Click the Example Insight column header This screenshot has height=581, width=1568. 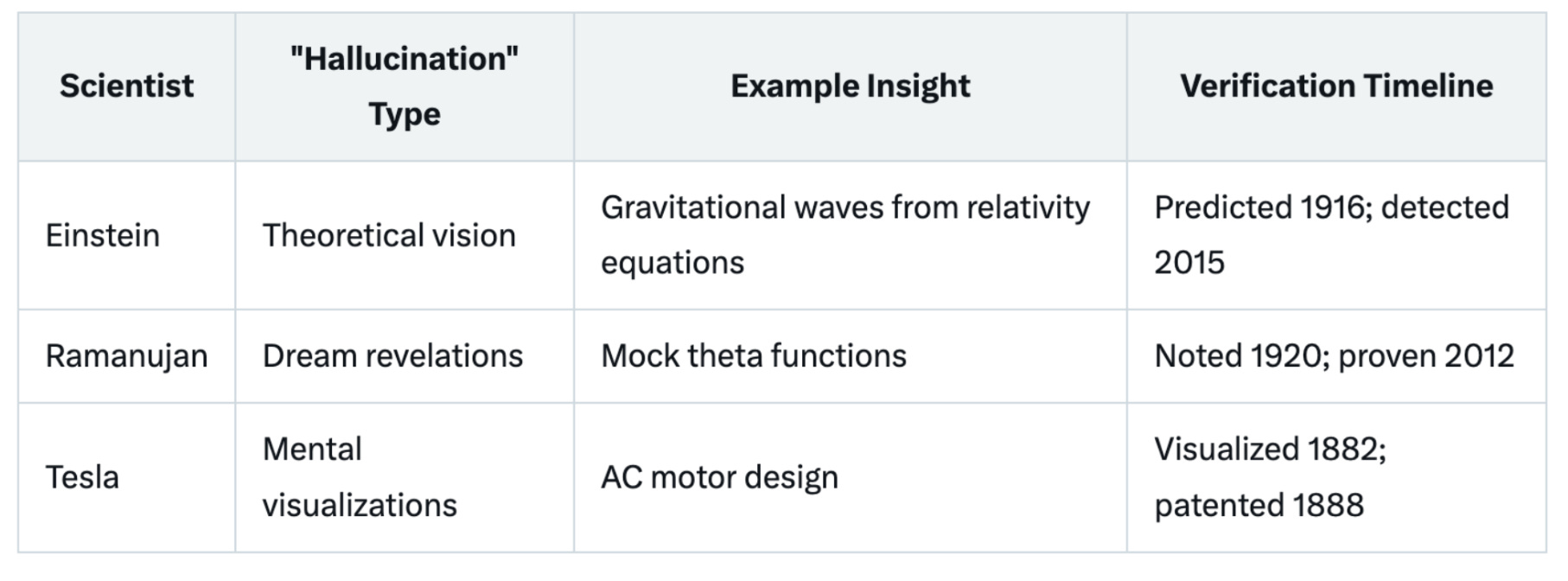pyautogui.click(x=851, y=86)
